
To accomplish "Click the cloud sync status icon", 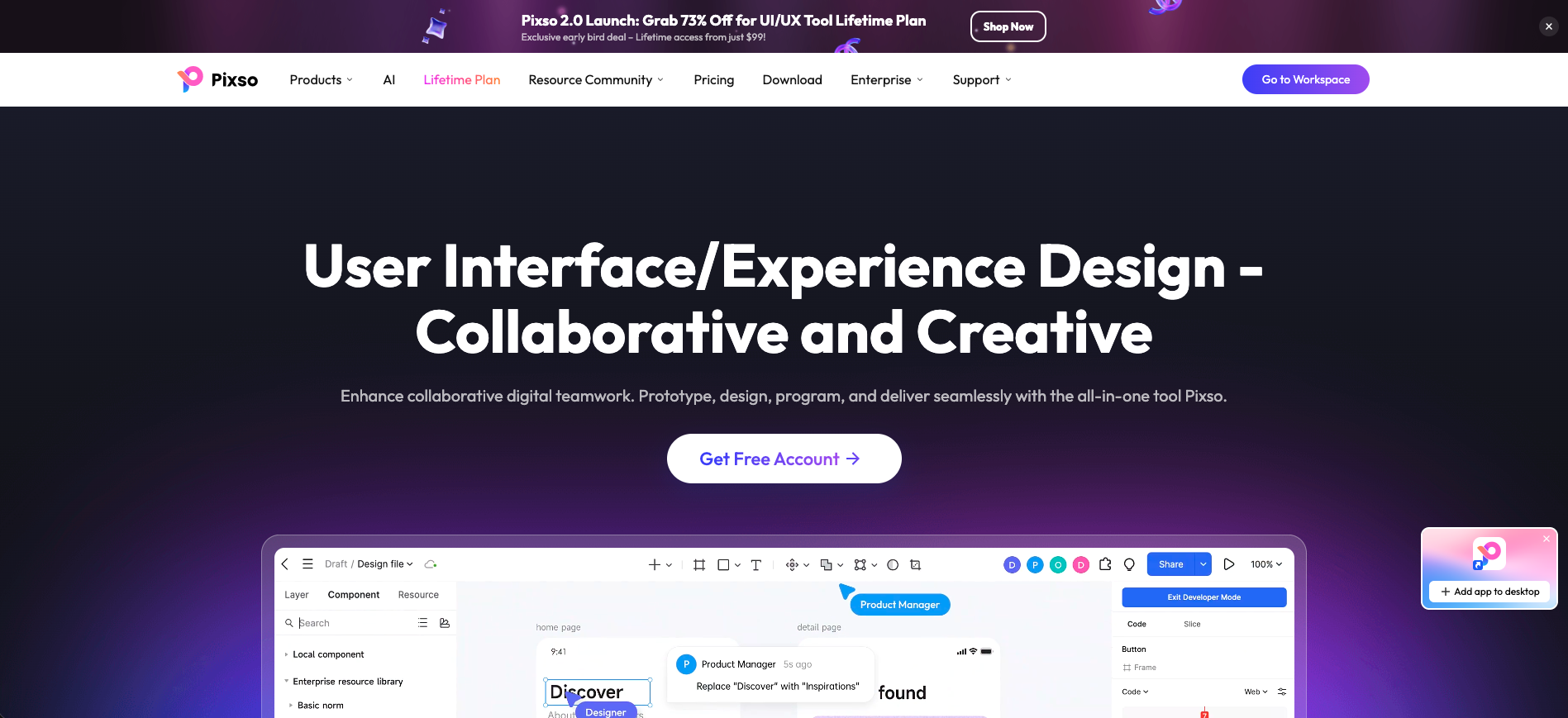I will click(430, 564).
